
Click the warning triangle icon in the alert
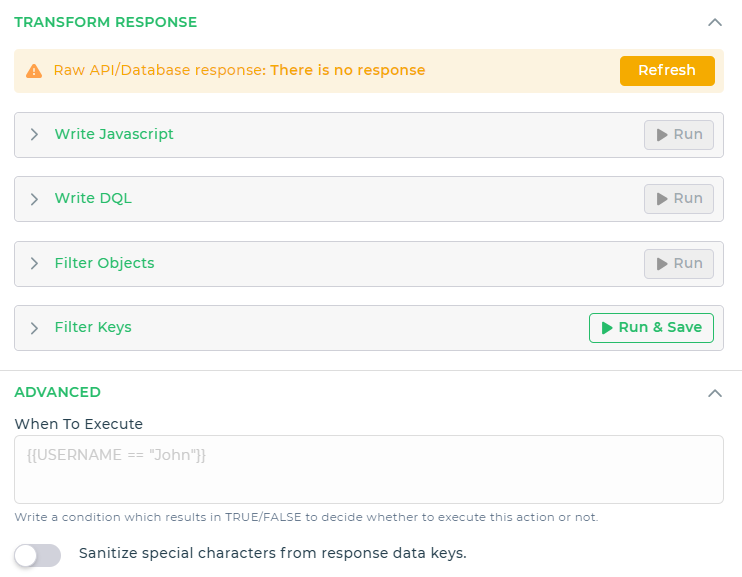[x=34, y=71]
